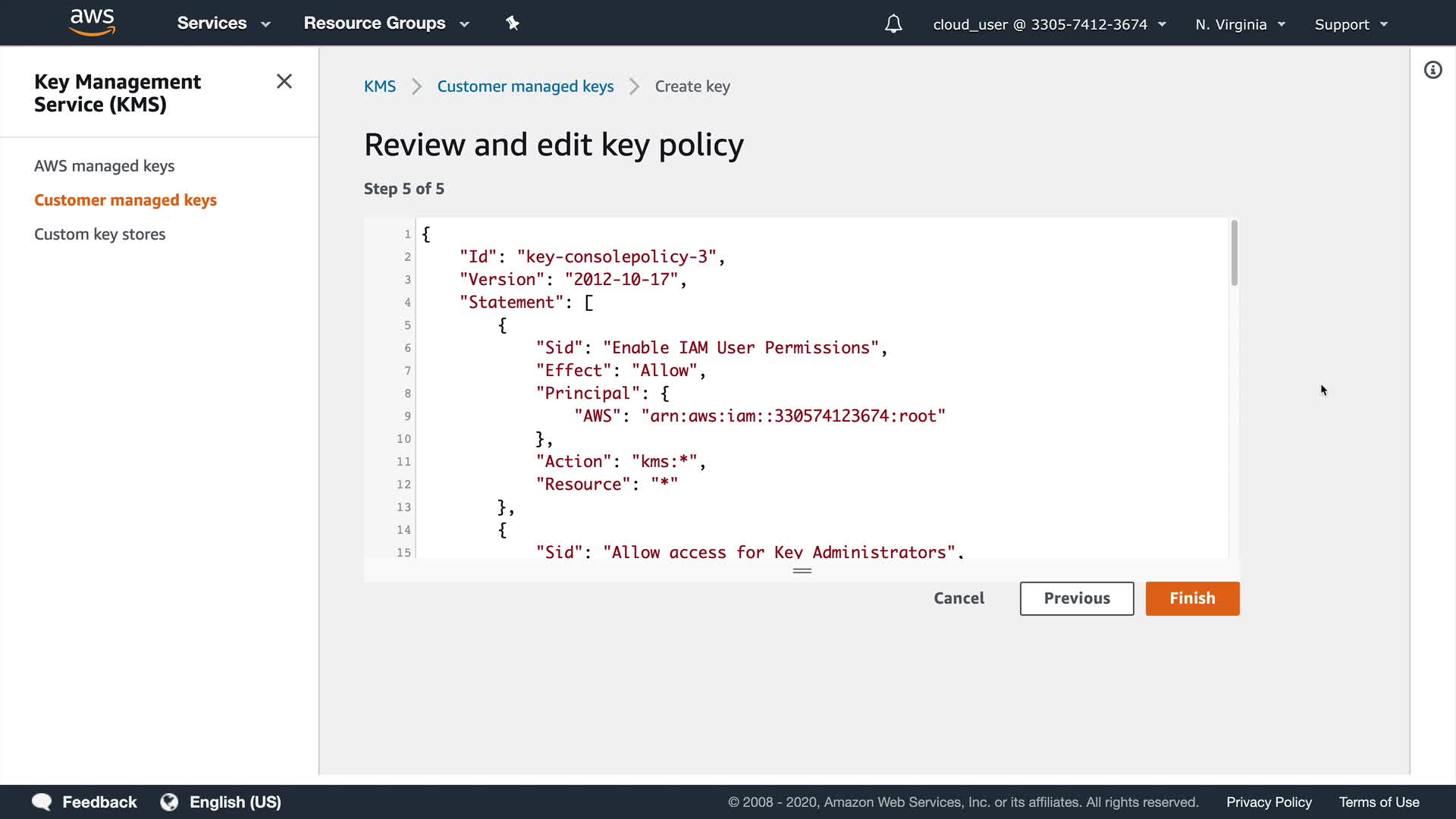Open the Support dropdown menu
1456x819 pixels.
1351,24
